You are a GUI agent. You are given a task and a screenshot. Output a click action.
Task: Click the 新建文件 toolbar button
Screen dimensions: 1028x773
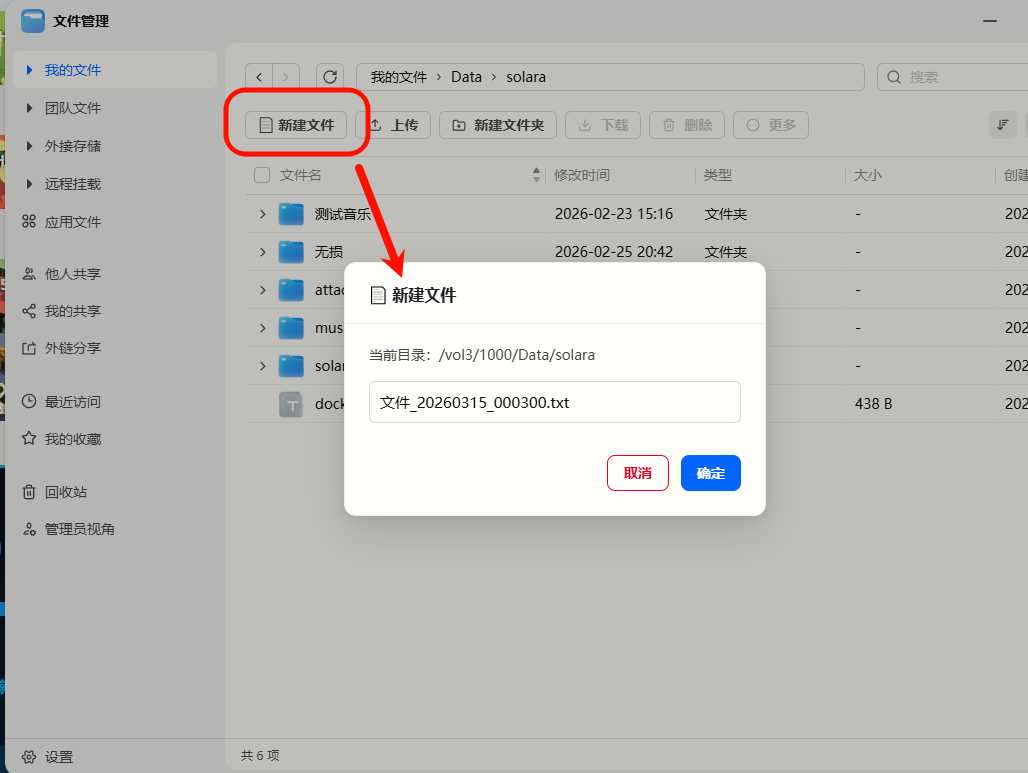[x=296, y=125]
